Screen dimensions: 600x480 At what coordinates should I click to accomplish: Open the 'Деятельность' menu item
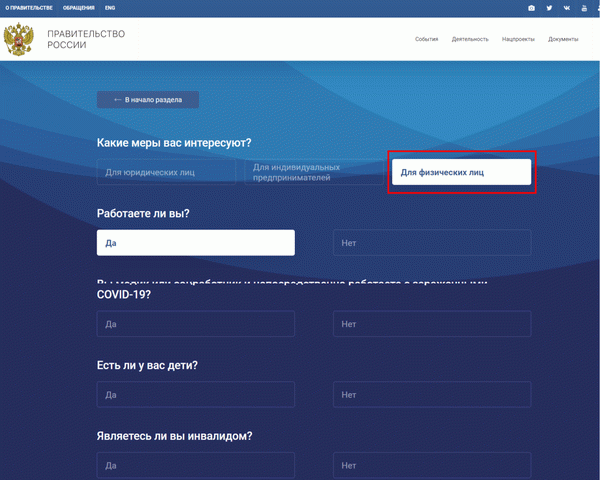coord(469,39)
